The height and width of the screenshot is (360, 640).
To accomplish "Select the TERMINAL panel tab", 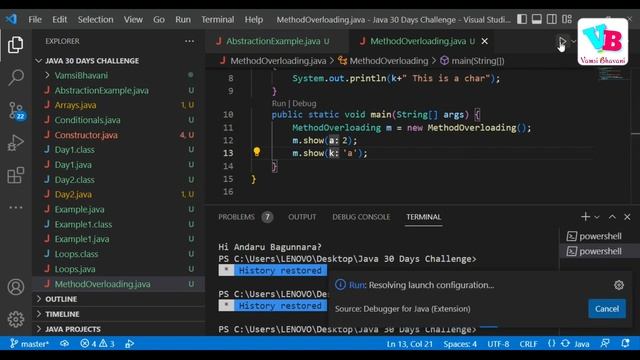I will click(x=424, y=217).
